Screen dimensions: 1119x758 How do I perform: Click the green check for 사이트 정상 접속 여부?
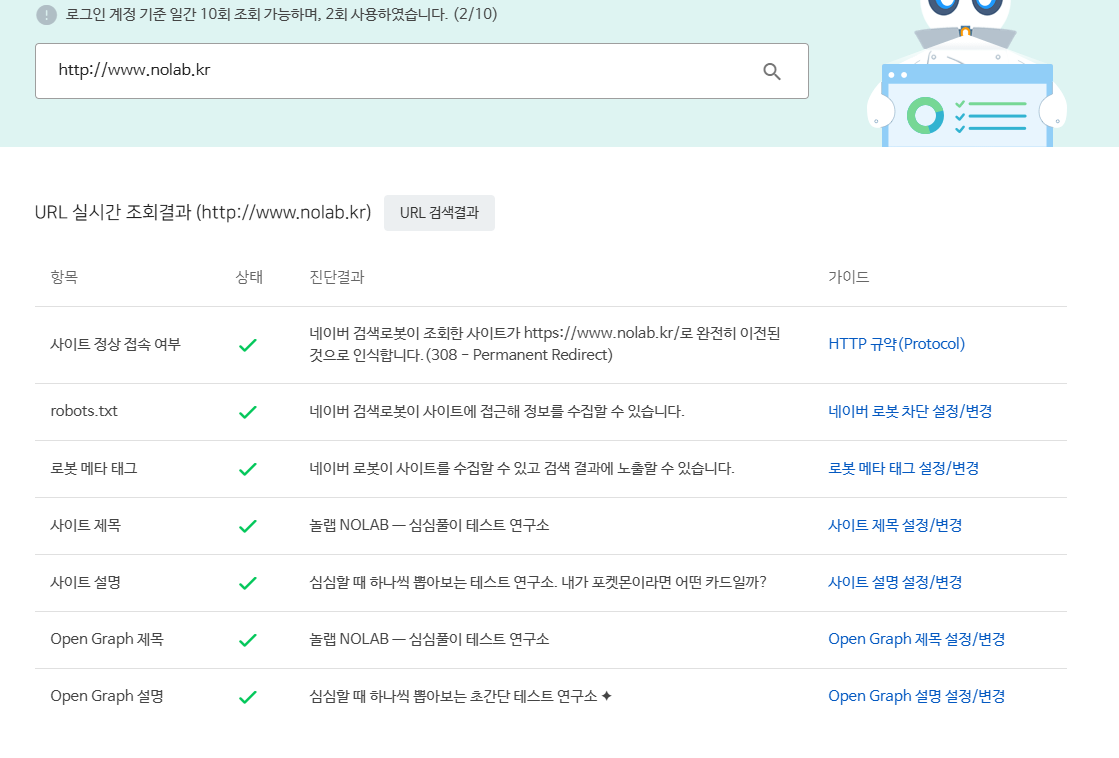(x=248, y=345)
